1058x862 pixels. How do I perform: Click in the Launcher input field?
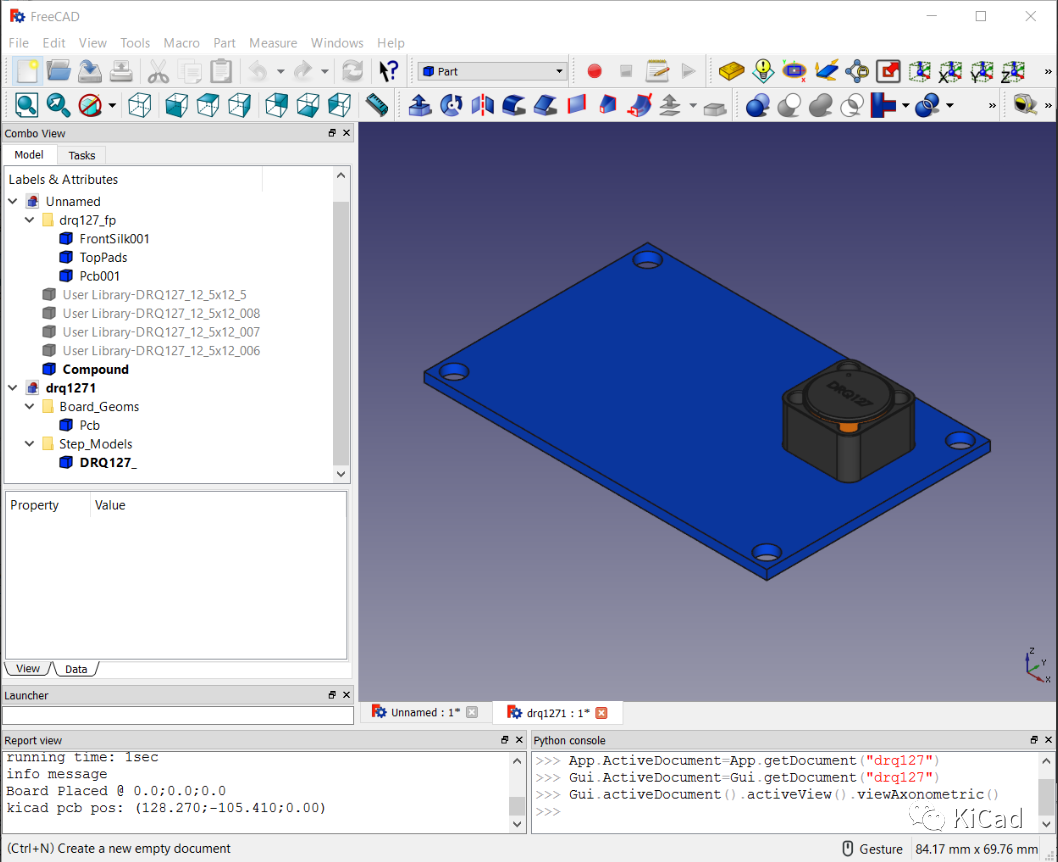pyautogui.click(x=178, y=715)
